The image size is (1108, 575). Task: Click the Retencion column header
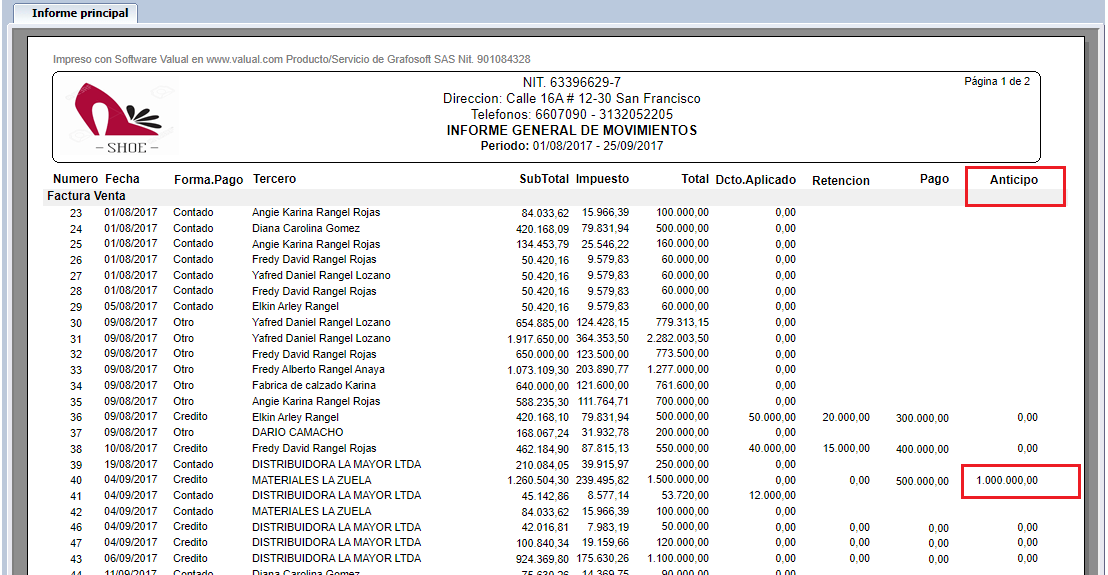(841, 181)
